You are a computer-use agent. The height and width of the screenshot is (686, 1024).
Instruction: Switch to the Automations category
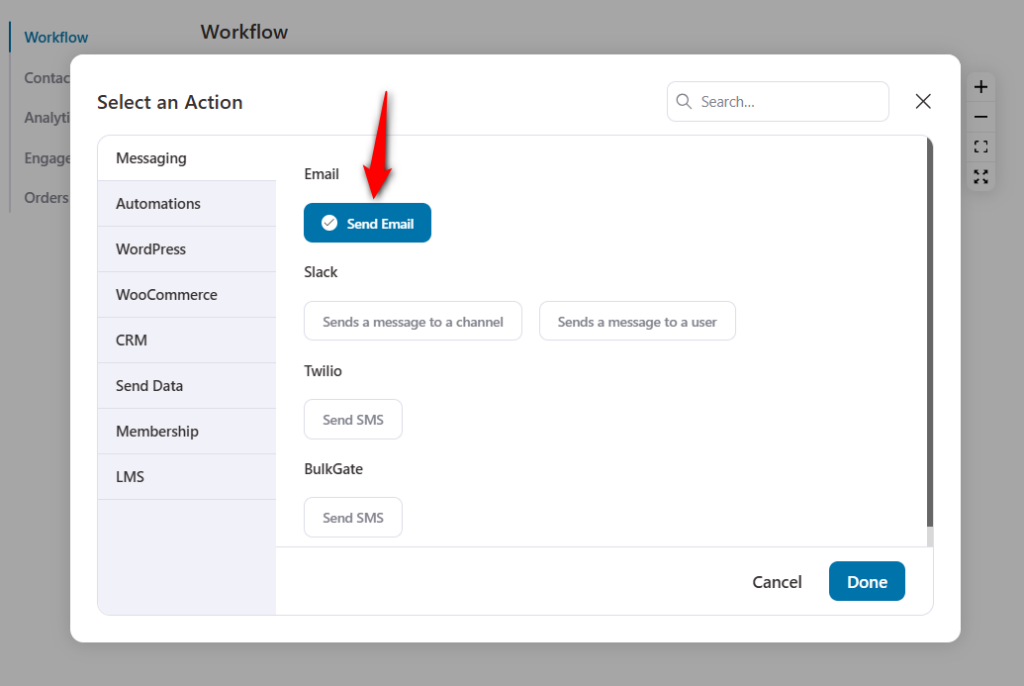click(186, 203)
